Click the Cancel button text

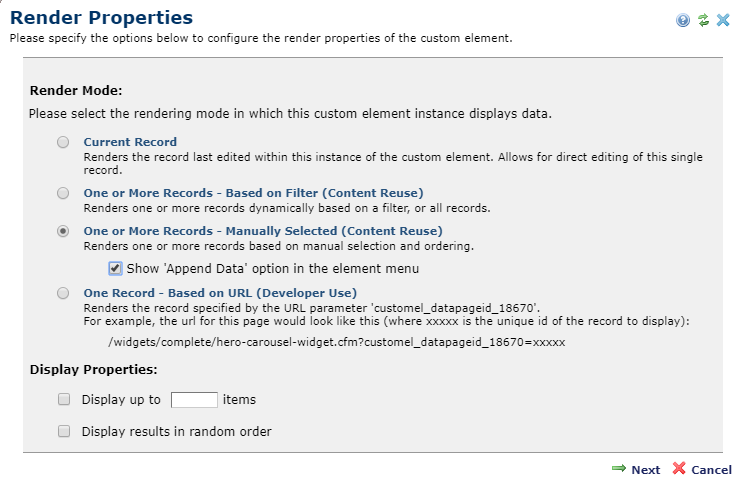(711, 470)
